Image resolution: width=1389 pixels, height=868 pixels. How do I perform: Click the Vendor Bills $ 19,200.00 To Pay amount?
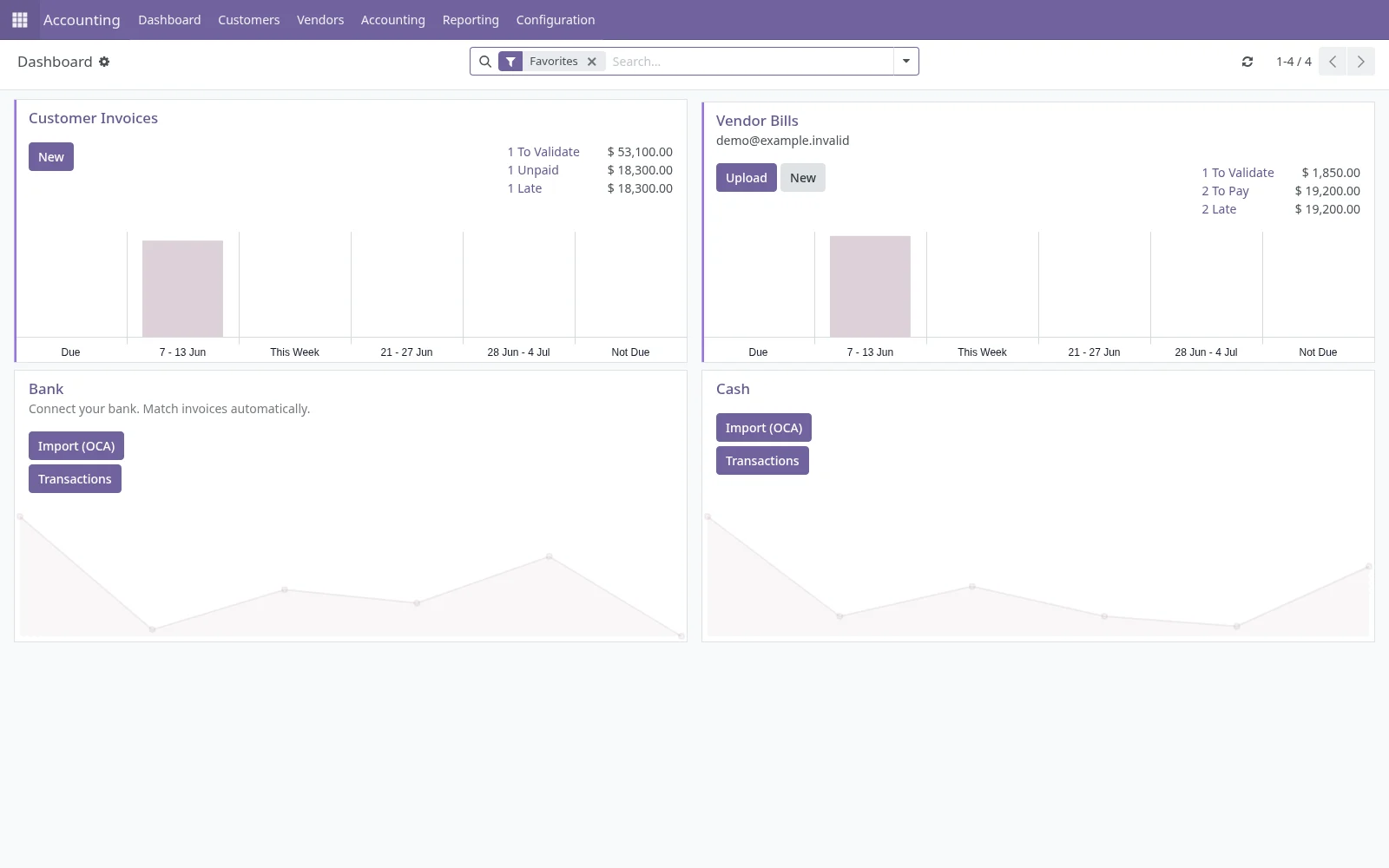[x=1327, y=191]
